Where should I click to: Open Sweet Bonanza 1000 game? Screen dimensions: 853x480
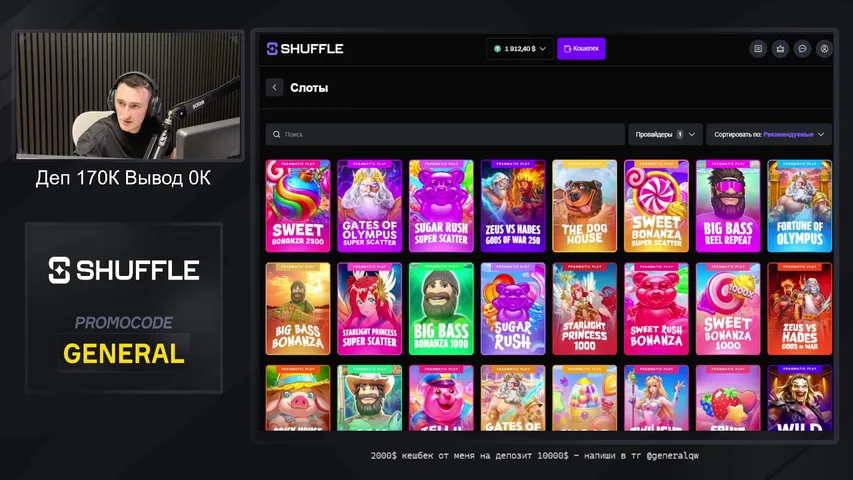point(728,309)
